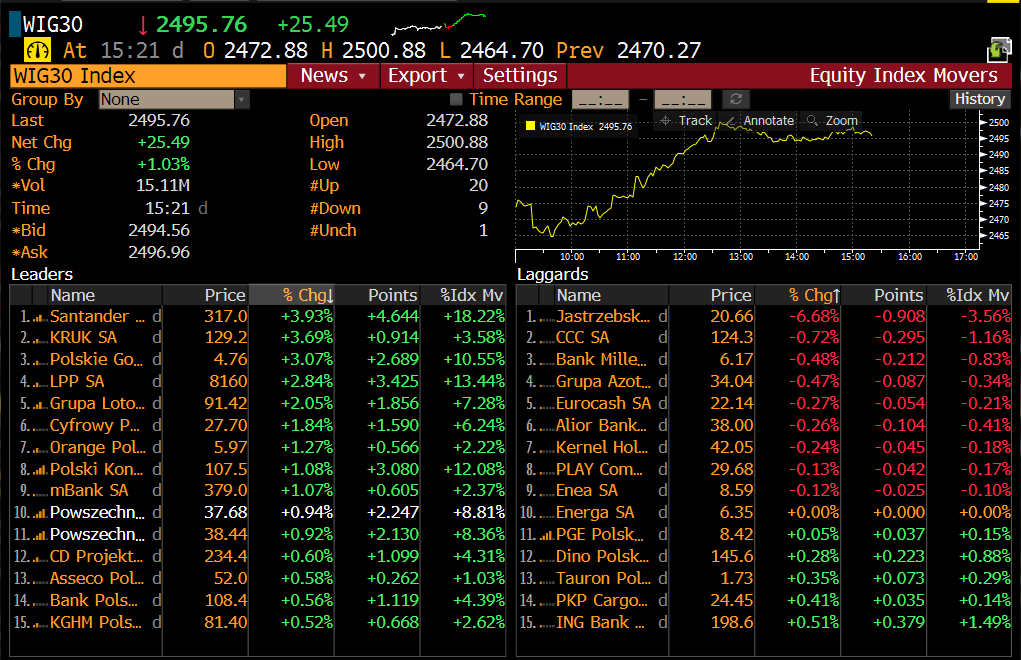Select the mBank SA row in Leaders
The height and width of the screenshot is (660, 1021).
tap(259, 491)
